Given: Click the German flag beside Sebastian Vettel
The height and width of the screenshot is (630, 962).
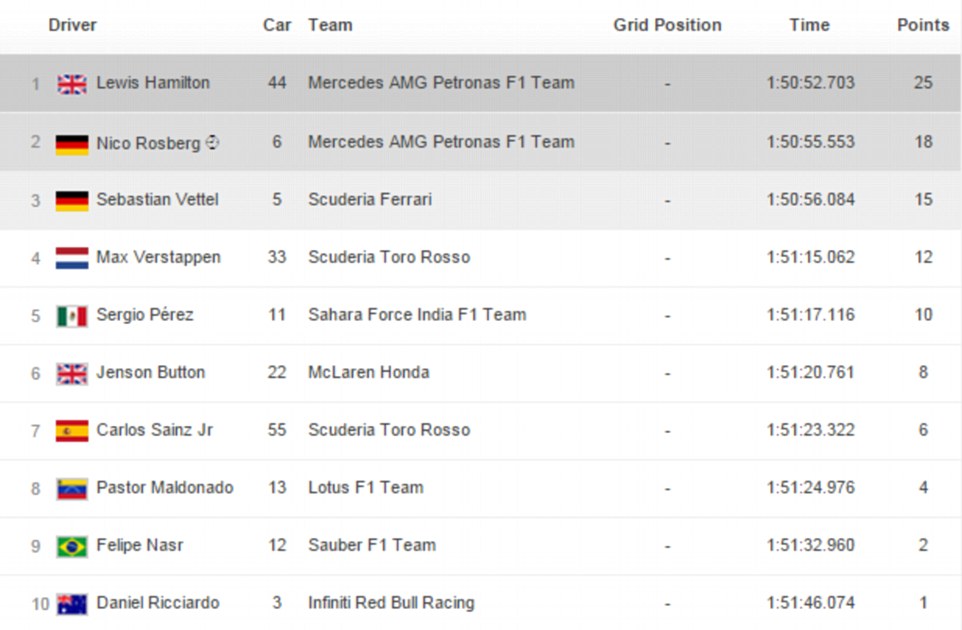Looking at the screenshot, I should [72, 200].
